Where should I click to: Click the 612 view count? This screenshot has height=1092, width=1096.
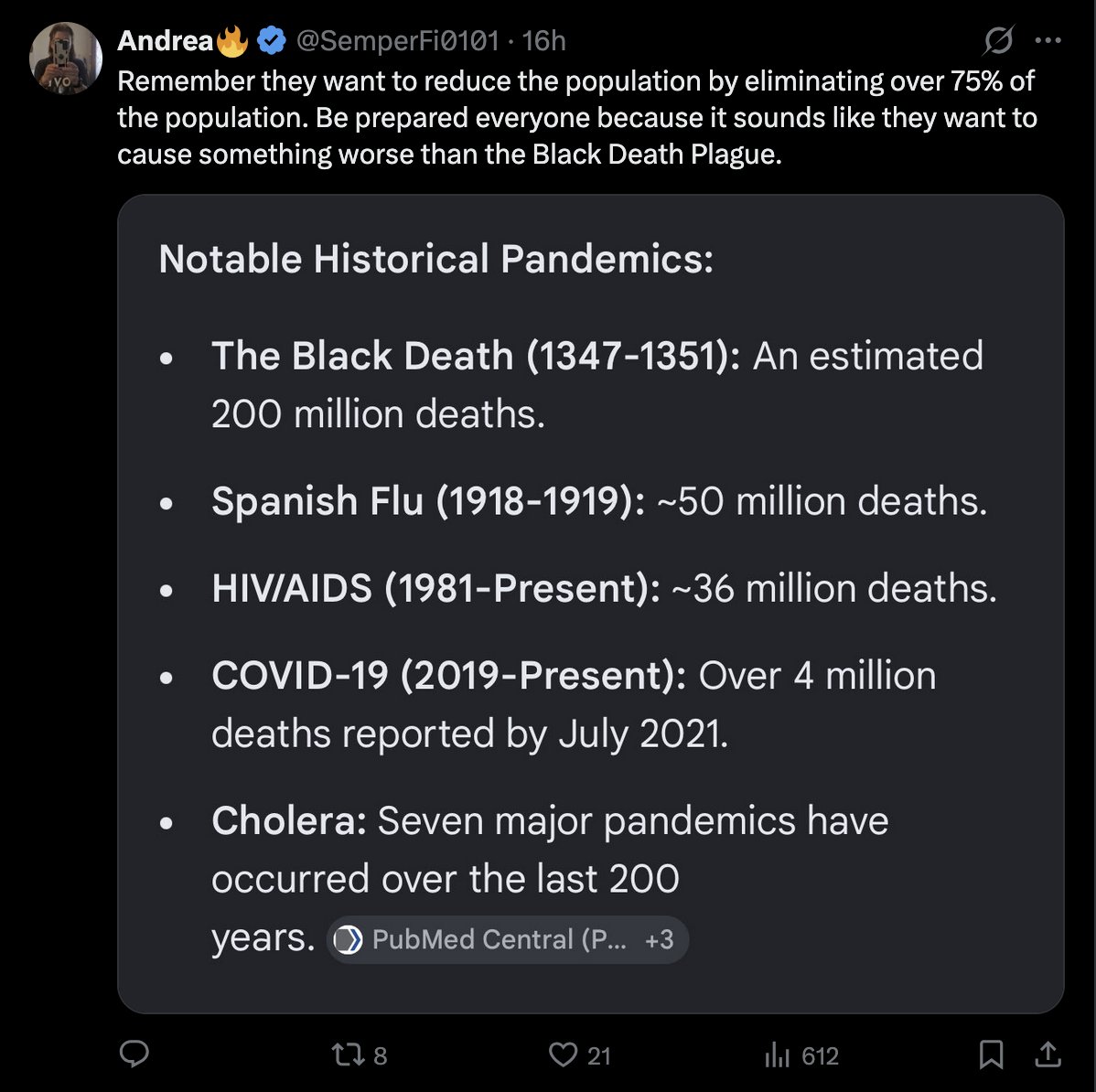pos(820,1055)
